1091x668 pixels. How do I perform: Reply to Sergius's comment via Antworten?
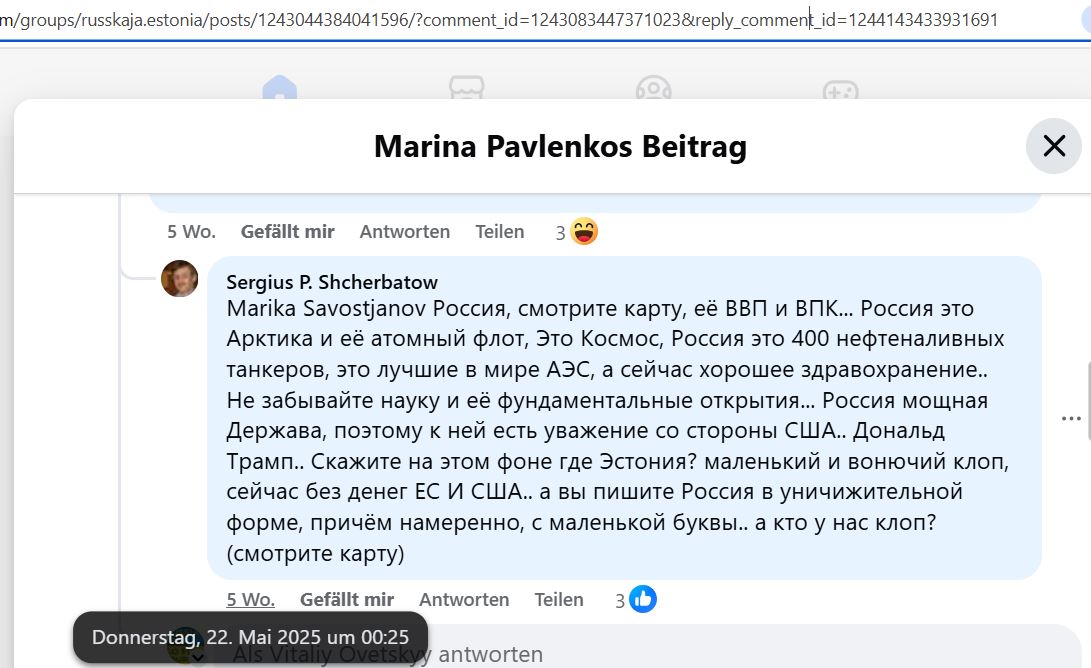(x=464, y=599)
